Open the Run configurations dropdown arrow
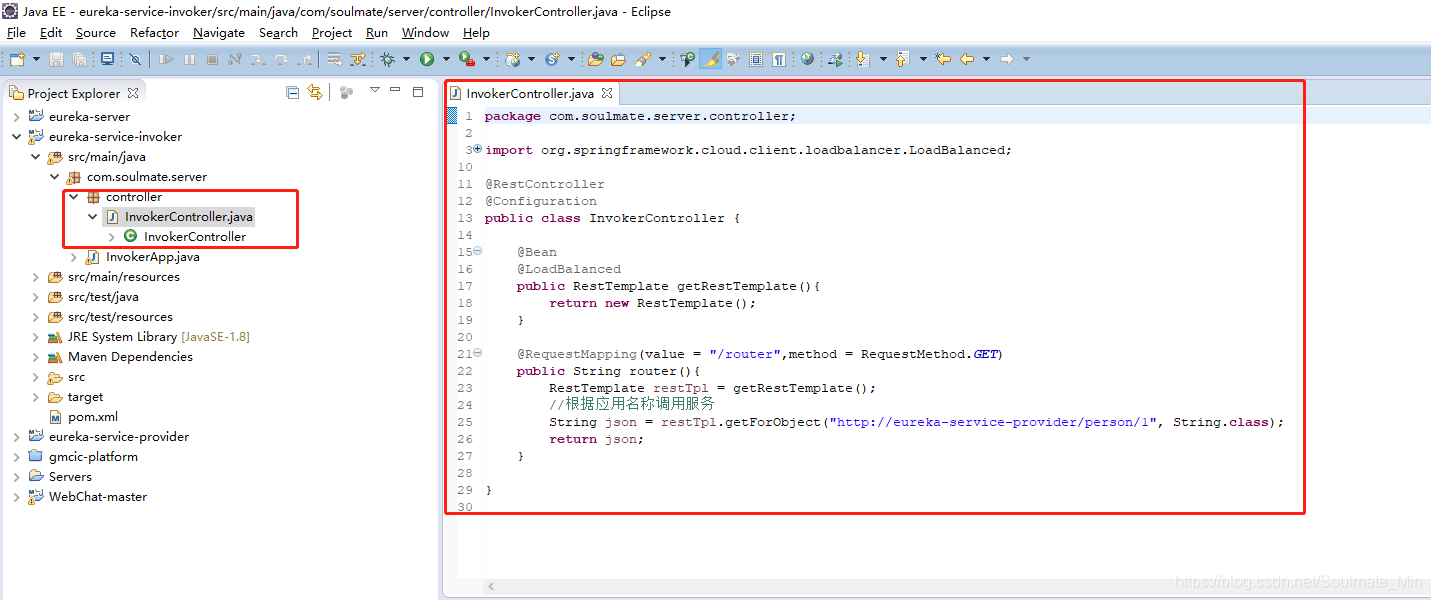 tap(446, 60)
